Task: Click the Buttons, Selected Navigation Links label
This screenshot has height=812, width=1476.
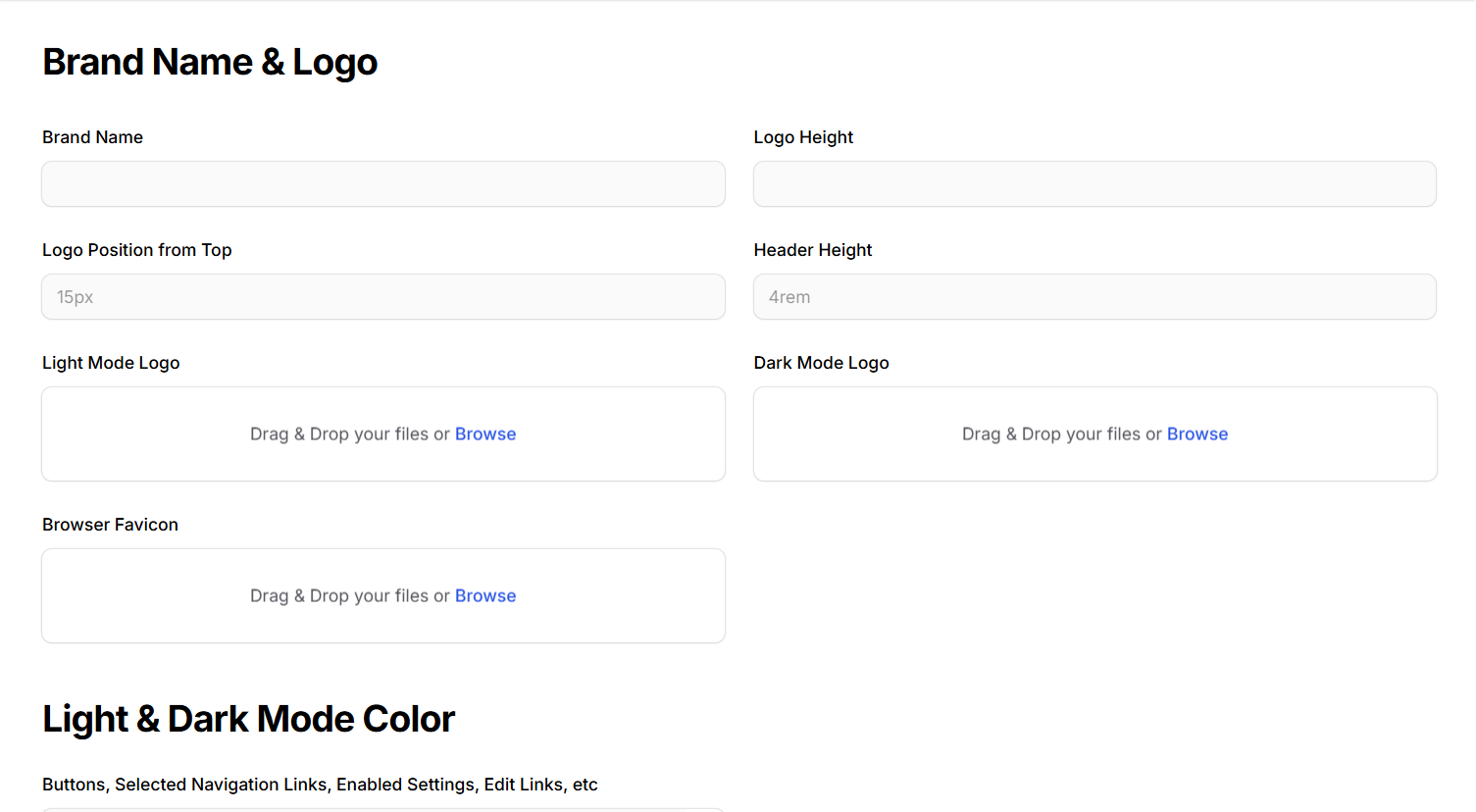Action: [320, 785]
